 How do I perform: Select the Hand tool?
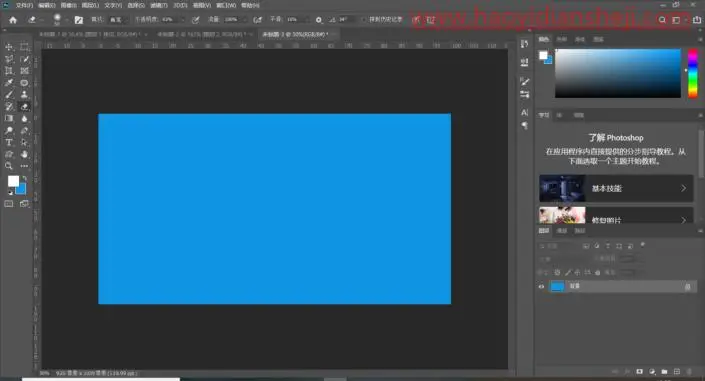[24, 154]
